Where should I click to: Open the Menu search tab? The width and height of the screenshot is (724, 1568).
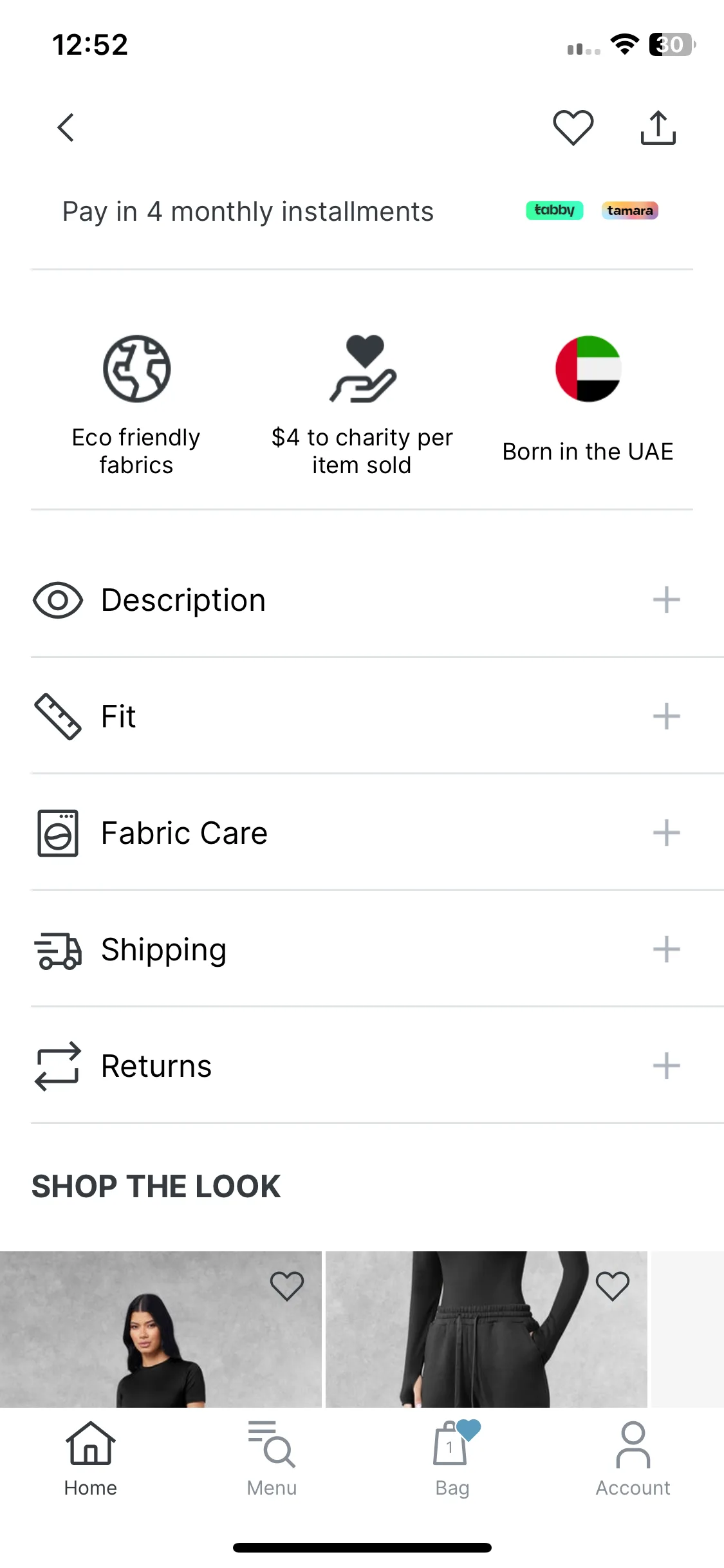point(272,1459)
